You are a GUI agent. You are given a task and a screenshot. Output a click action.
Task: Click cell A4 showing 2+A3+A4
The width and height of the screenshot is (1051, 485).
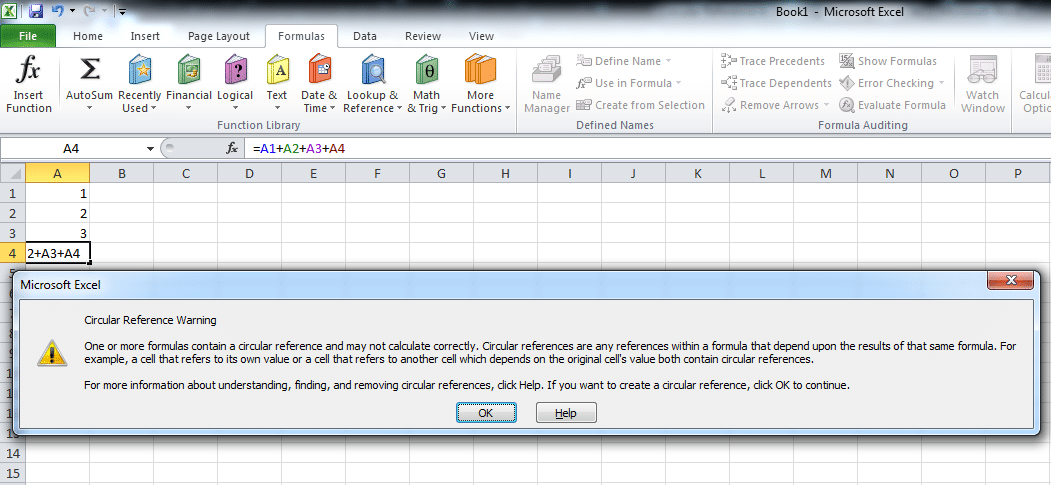[58, 253]
